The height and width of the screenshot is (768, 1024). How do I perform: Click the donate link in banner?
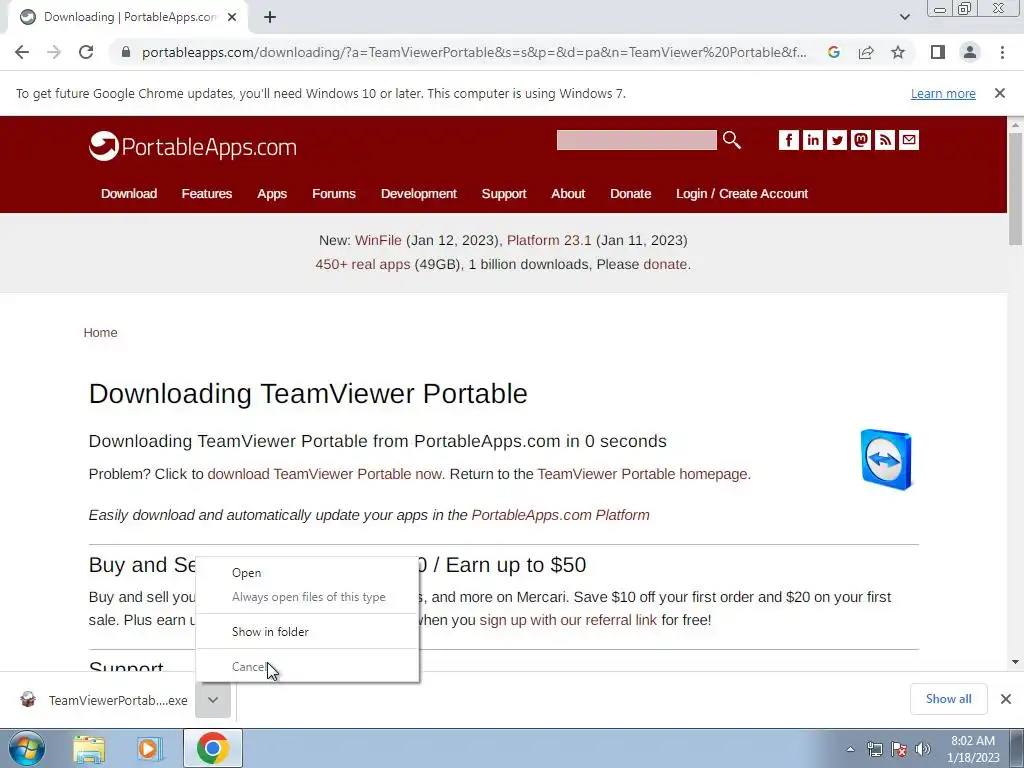pos(665,264)
